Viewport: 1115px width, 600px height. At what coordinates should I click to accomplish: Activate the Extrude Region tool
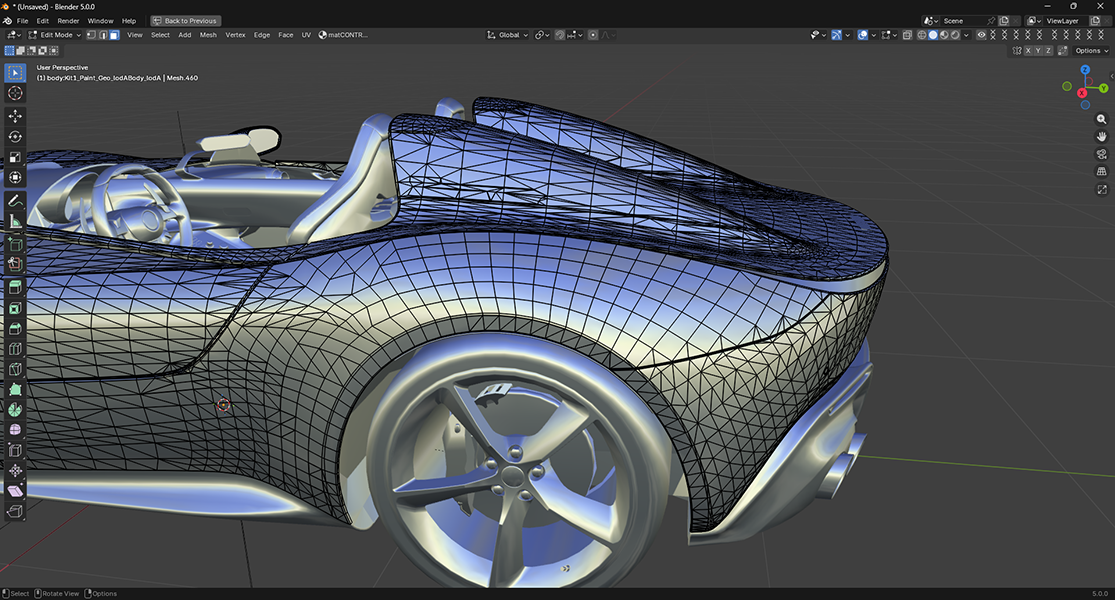[15, 288]
